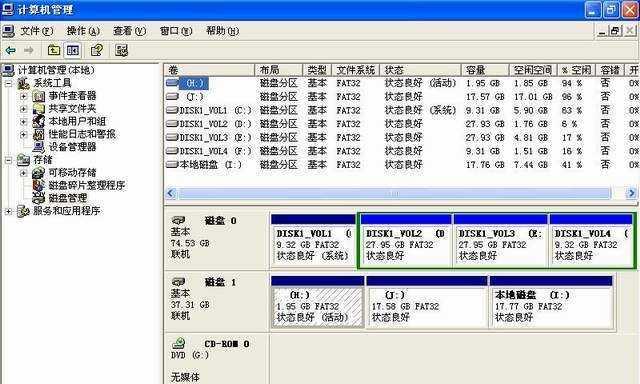Click the 磁盘 1 disk icon
The height and width of the screenshot is (384, 640).
pyautogui.click(x=179, y=282)
